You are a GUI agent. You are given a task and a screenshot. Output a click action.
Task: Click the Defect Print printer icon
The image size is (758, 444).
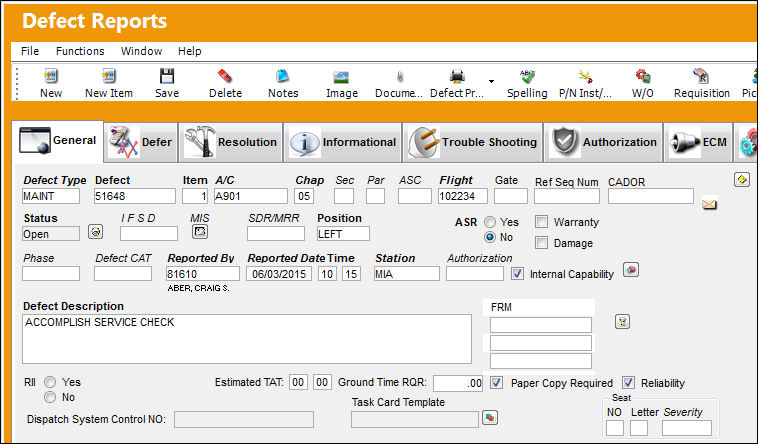[x=457, y=76]
